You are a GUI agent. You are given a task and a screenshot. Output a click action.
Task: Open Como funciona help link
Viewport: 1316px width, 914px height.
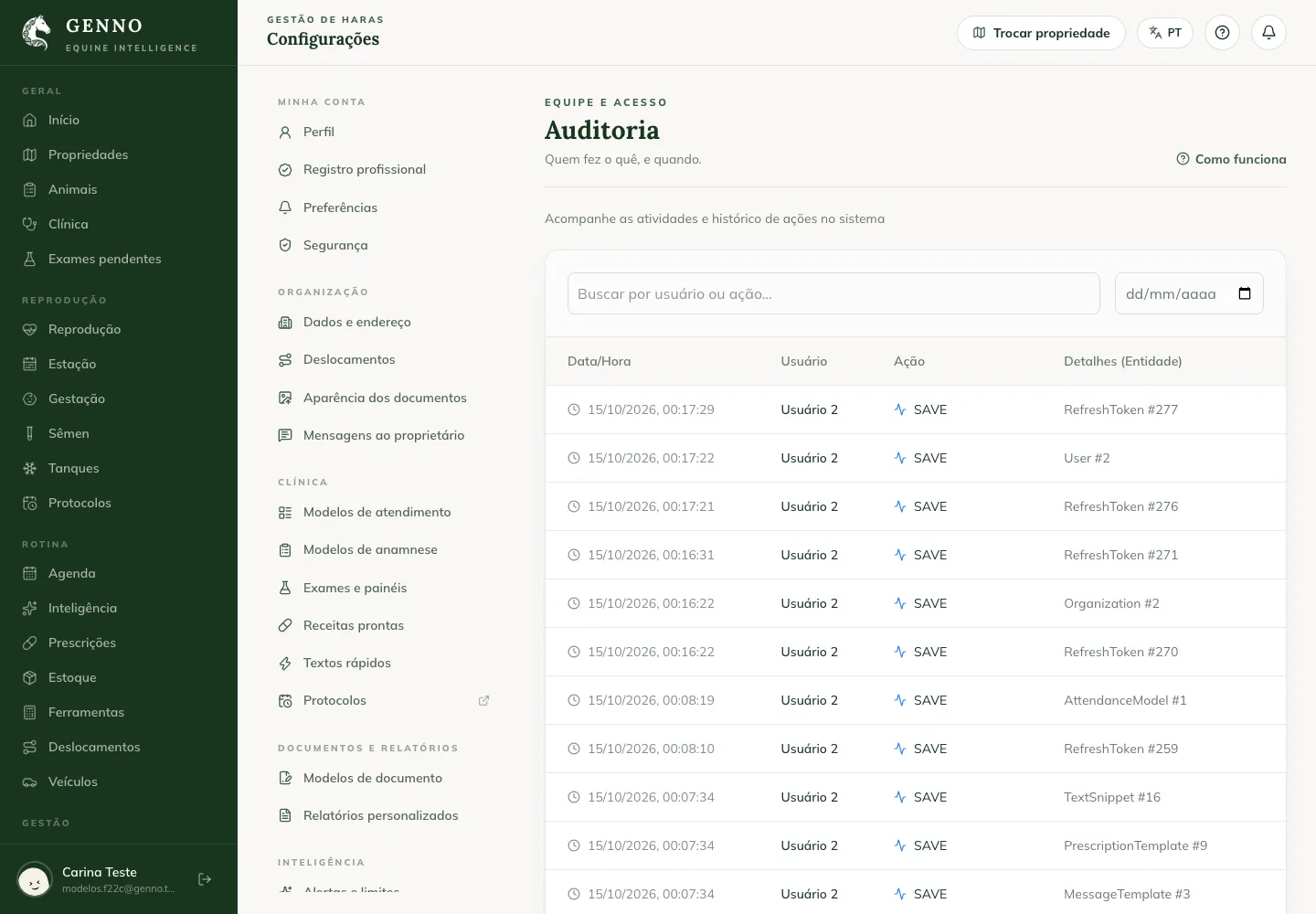[1231, 159]
